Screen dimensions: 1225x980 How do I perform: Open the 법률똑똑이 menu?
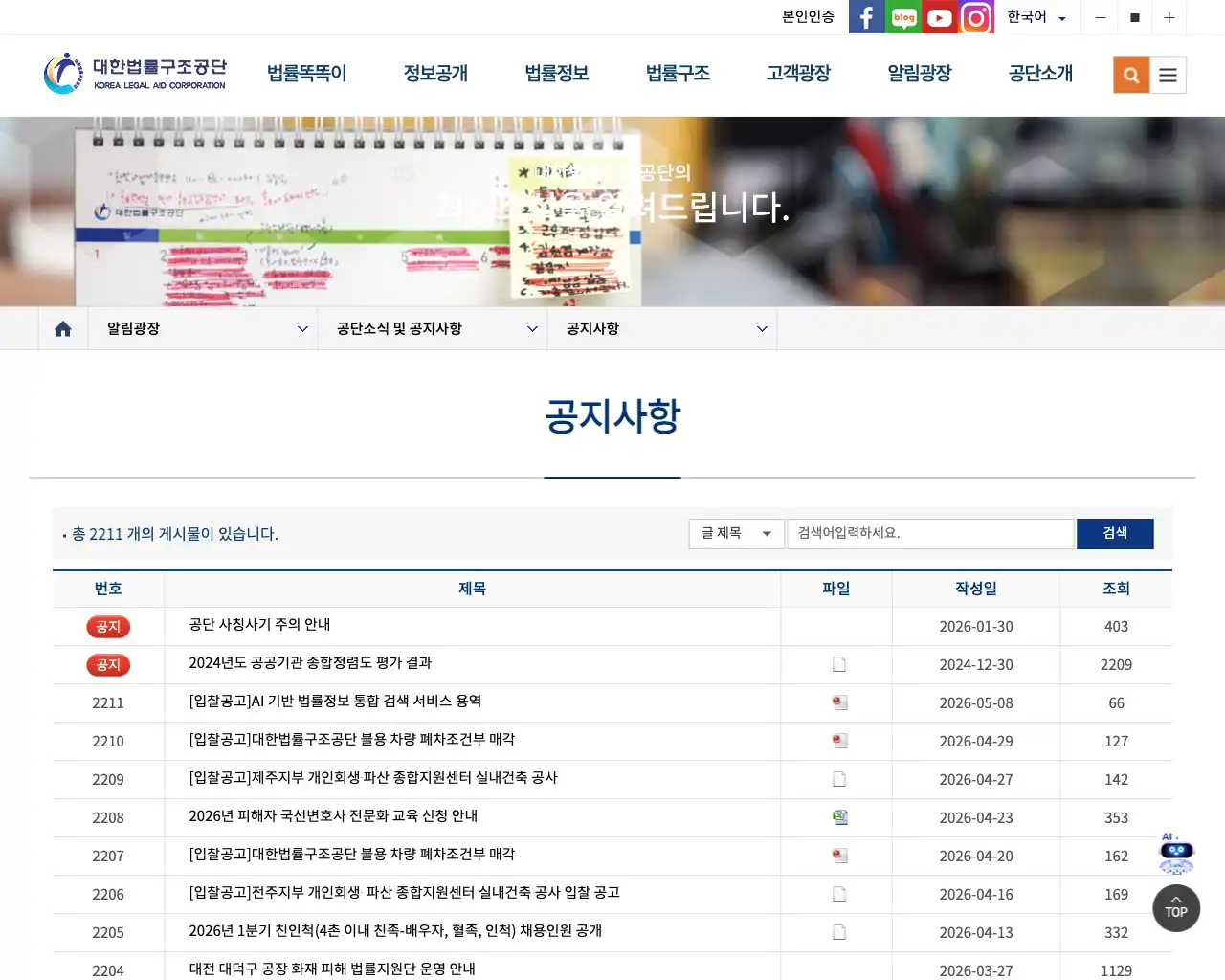(x=306, y=74)
